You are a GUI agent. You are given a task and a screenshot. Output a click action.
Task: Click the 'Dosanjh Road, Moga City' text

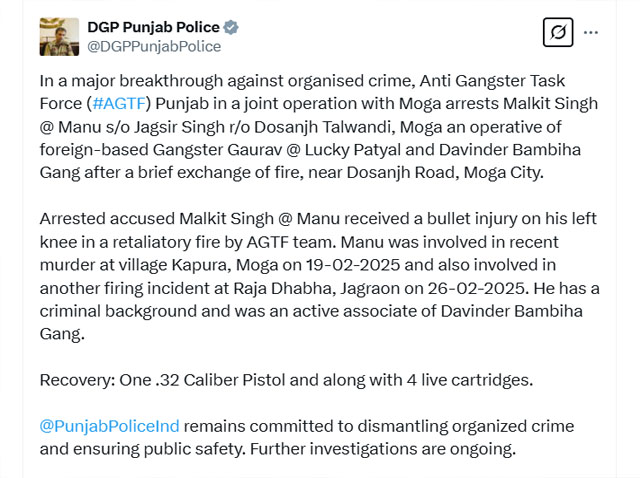[x=445, y=173]
